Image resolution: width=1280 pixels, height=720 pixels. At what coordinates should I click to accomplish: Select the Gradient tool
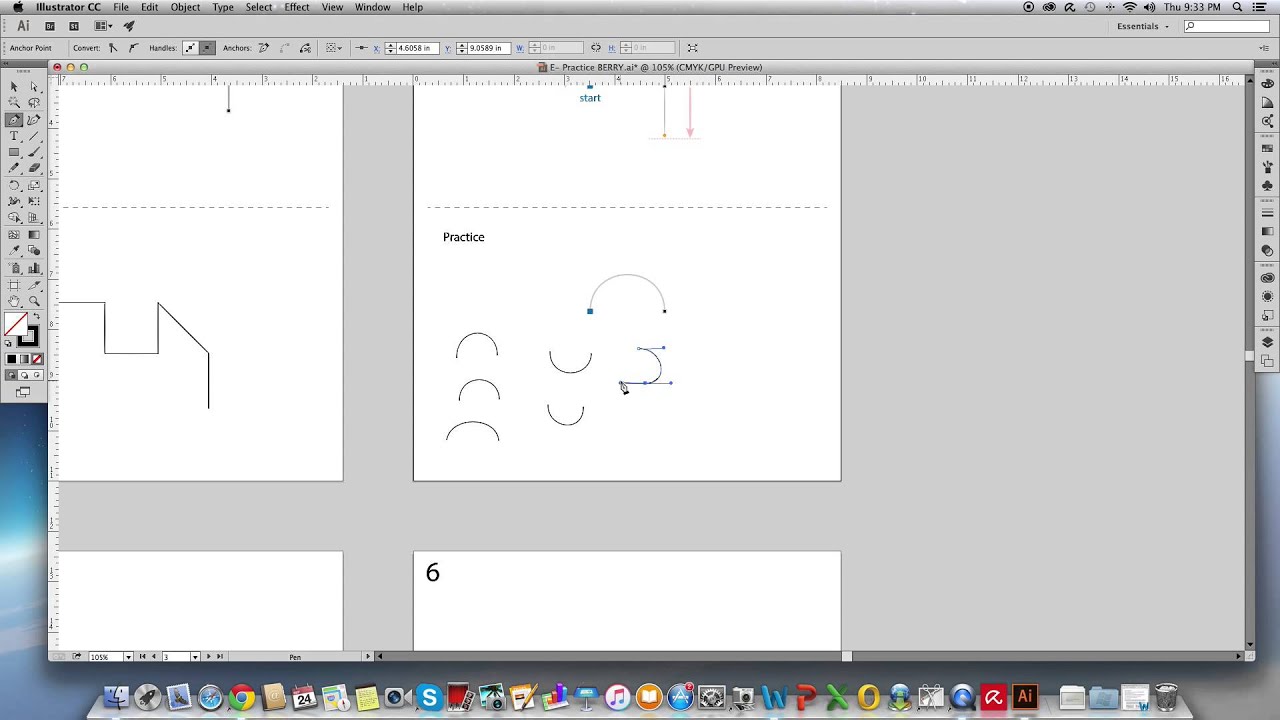(x=35, y=235)
